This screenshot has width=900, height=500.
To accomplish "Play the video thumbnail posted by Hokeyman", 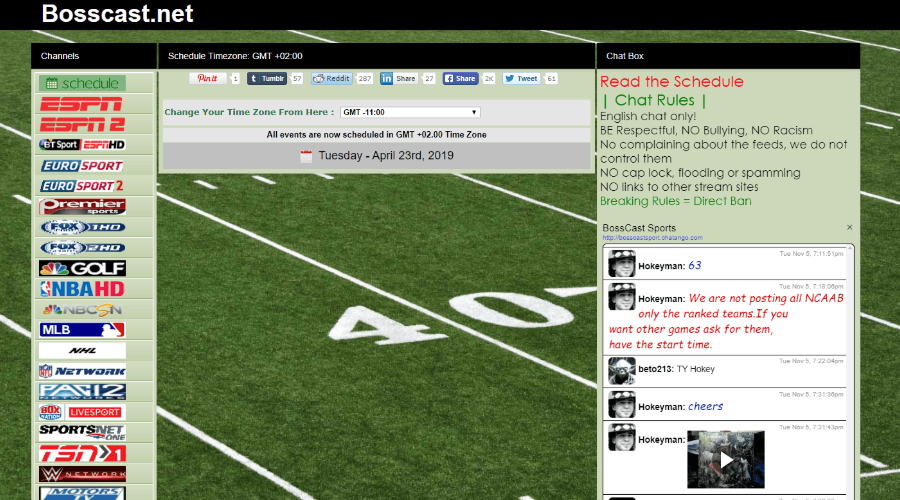I will pos(726,460).
